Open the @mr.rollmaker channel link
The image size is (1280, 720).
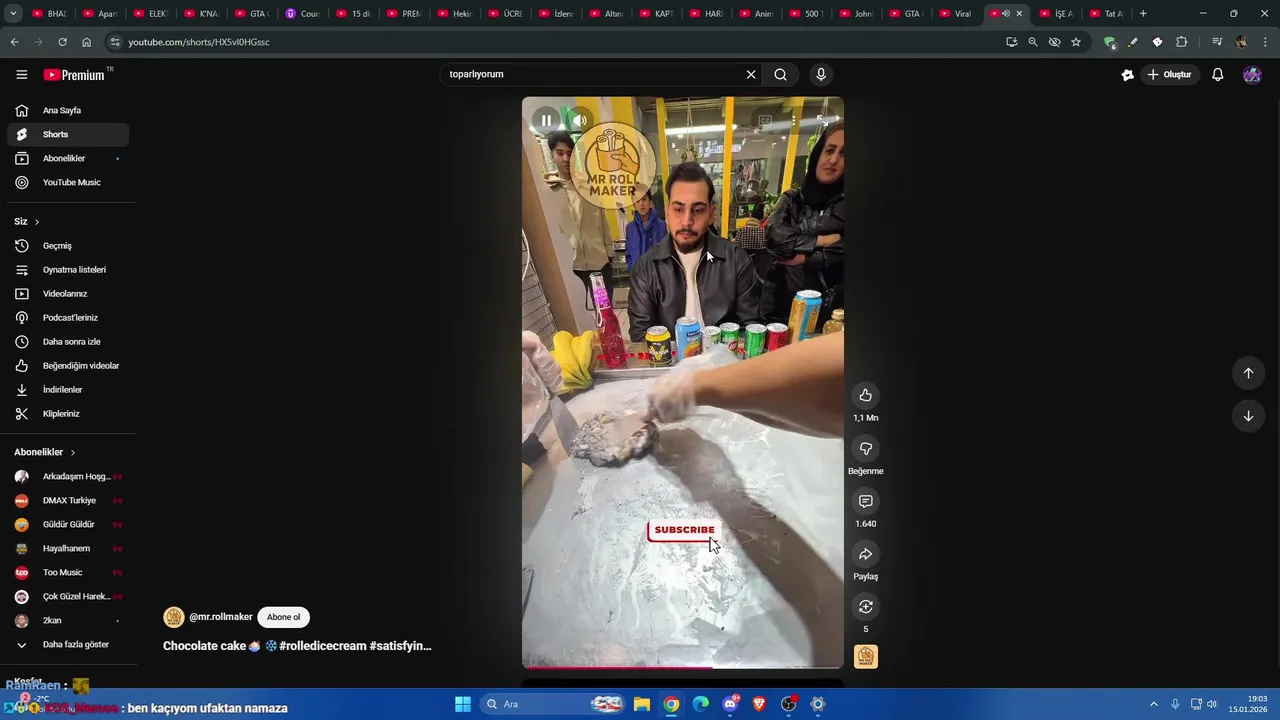(x=220, y=617)
